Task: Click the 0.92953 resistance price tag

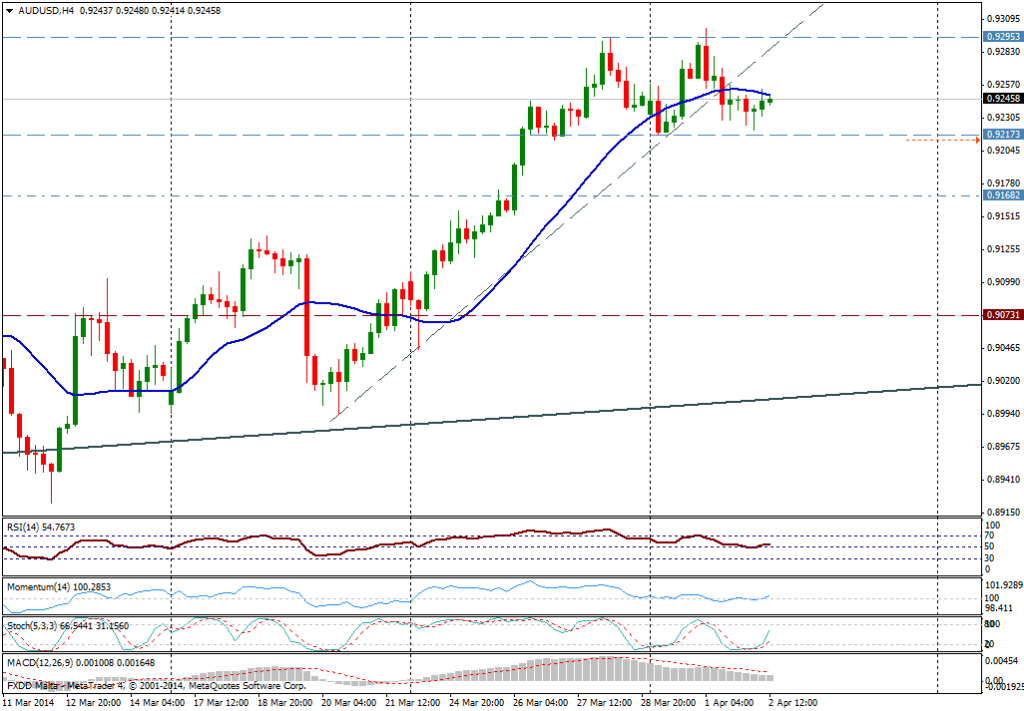Action: point(1002,36)
